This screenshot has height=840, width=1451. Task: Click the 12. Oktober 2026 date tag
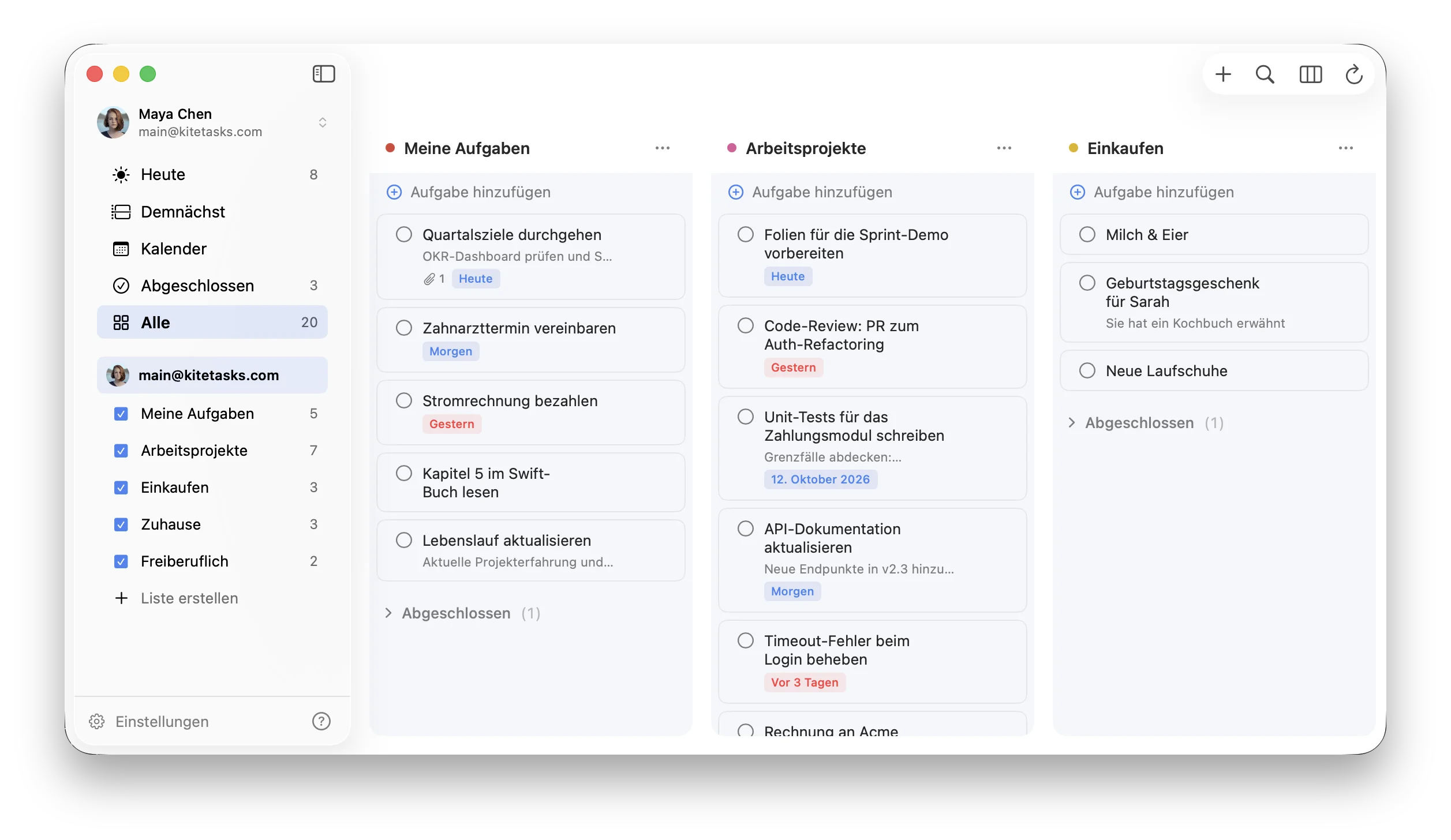[820, 479]
